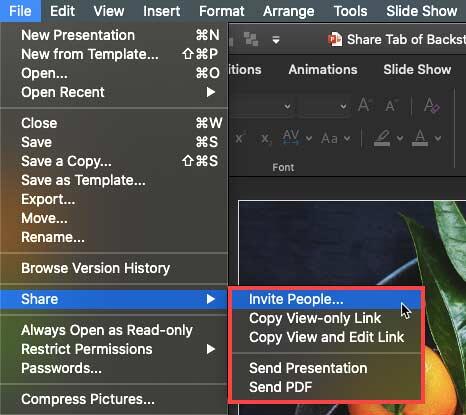466x415 pixels.
Task: Choose Copy View and Edit Link
Action: tap(327, 337)
